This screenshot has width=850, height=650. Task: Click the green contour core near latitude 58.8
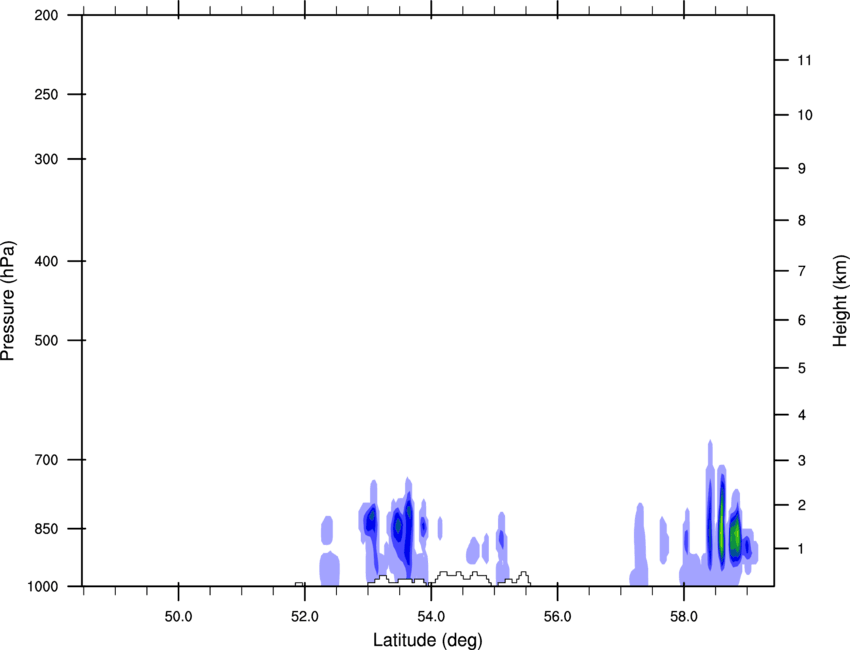[735, 537]
